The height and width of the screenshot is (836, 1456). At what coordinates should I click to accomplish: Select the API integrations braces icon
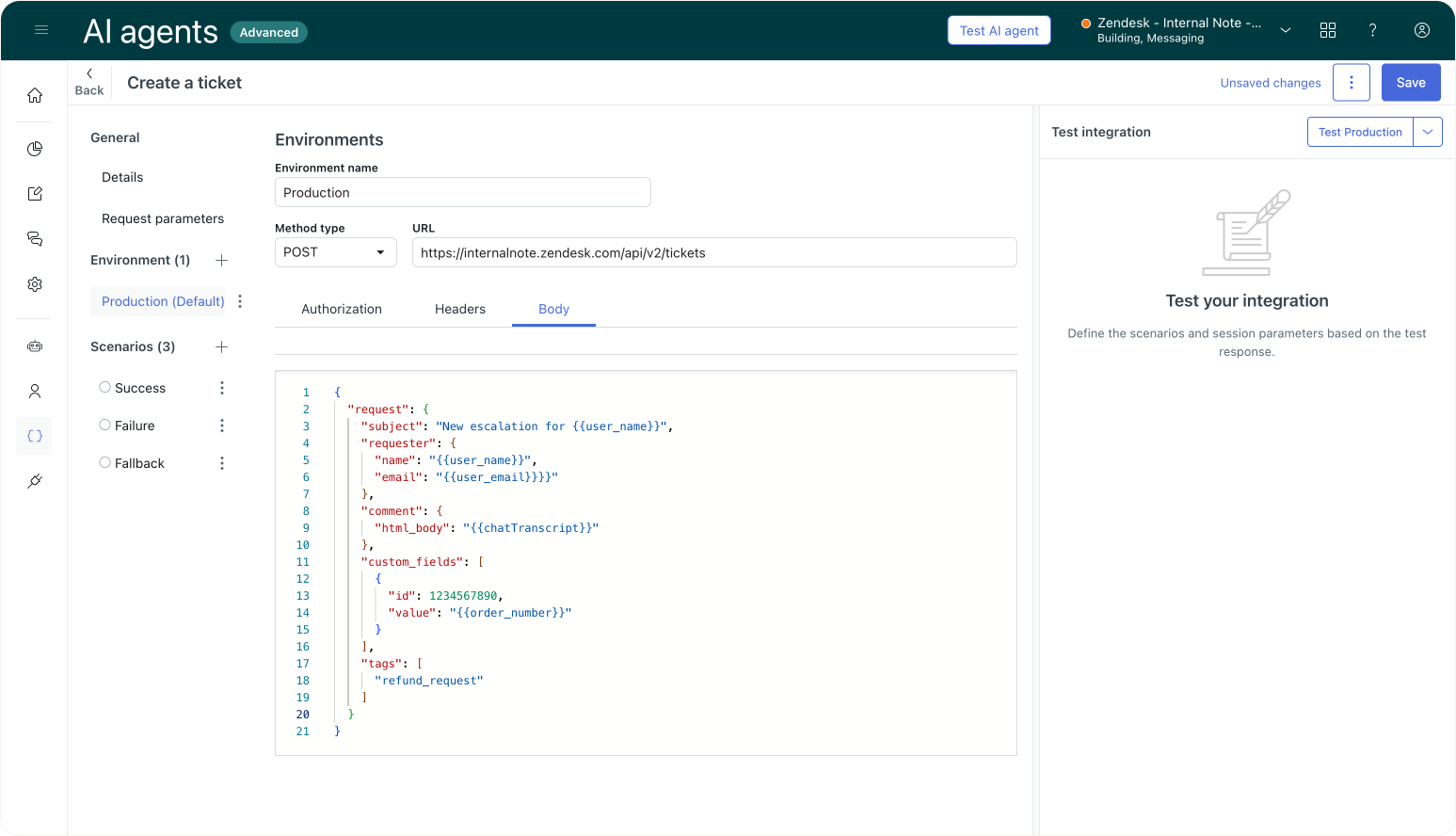[35, 436]
